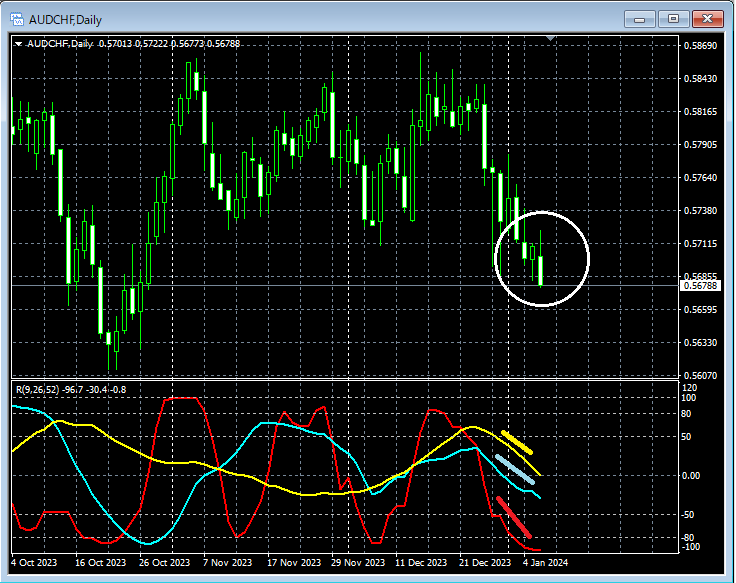This screenshot has height=583, width=736.
Task: Click the chart shift marker triangle
Action: point(551,38)
